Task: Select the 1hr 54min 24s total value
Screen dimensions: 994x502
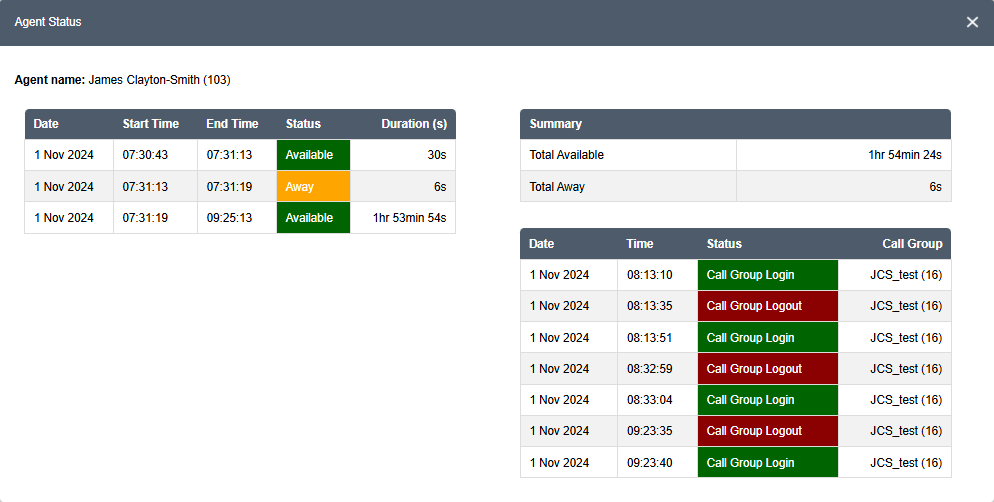Action: (x=905, y=155)
